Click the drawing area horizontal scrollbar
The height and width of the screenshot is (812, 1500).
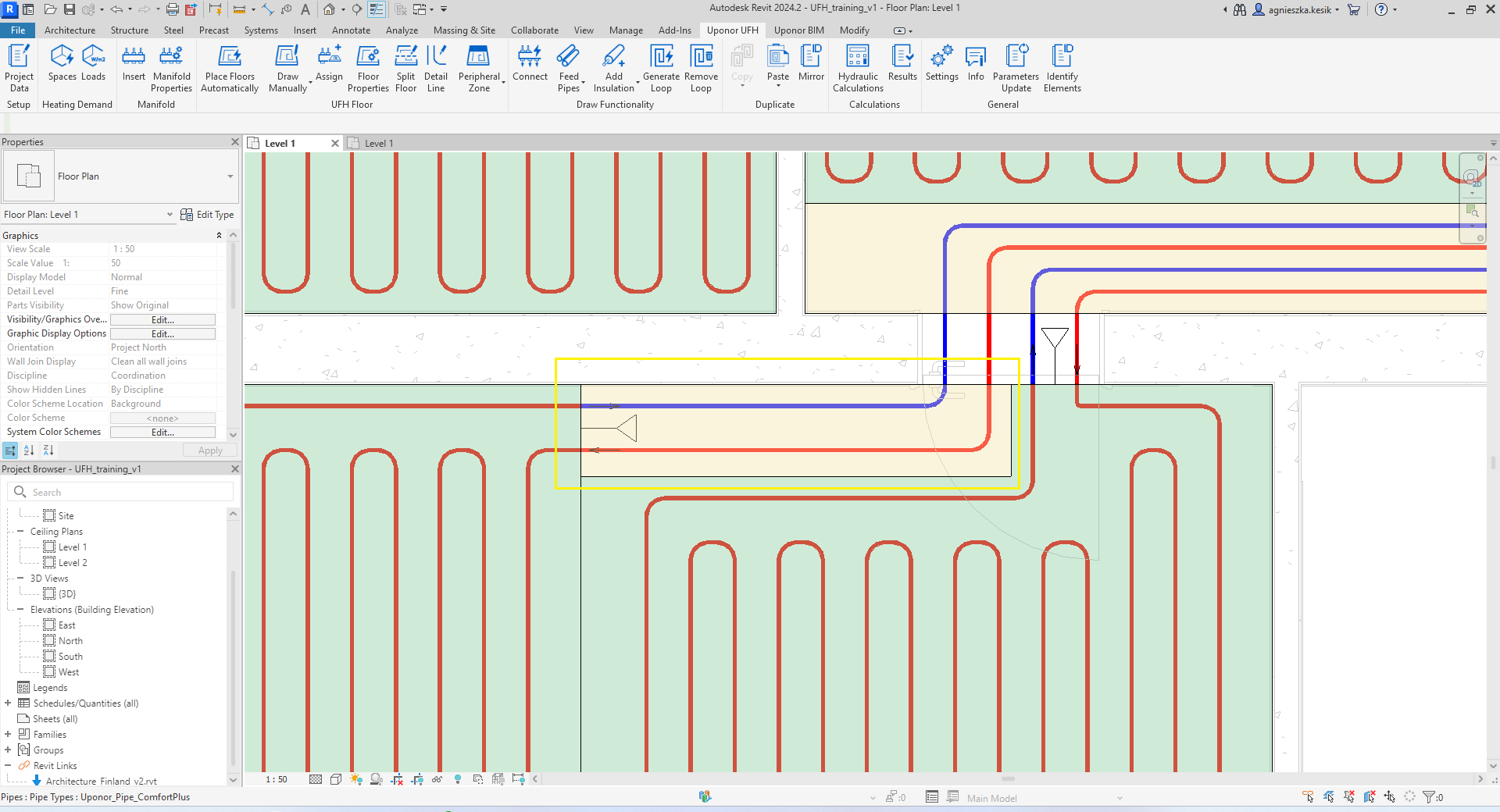coord(1008,779)
